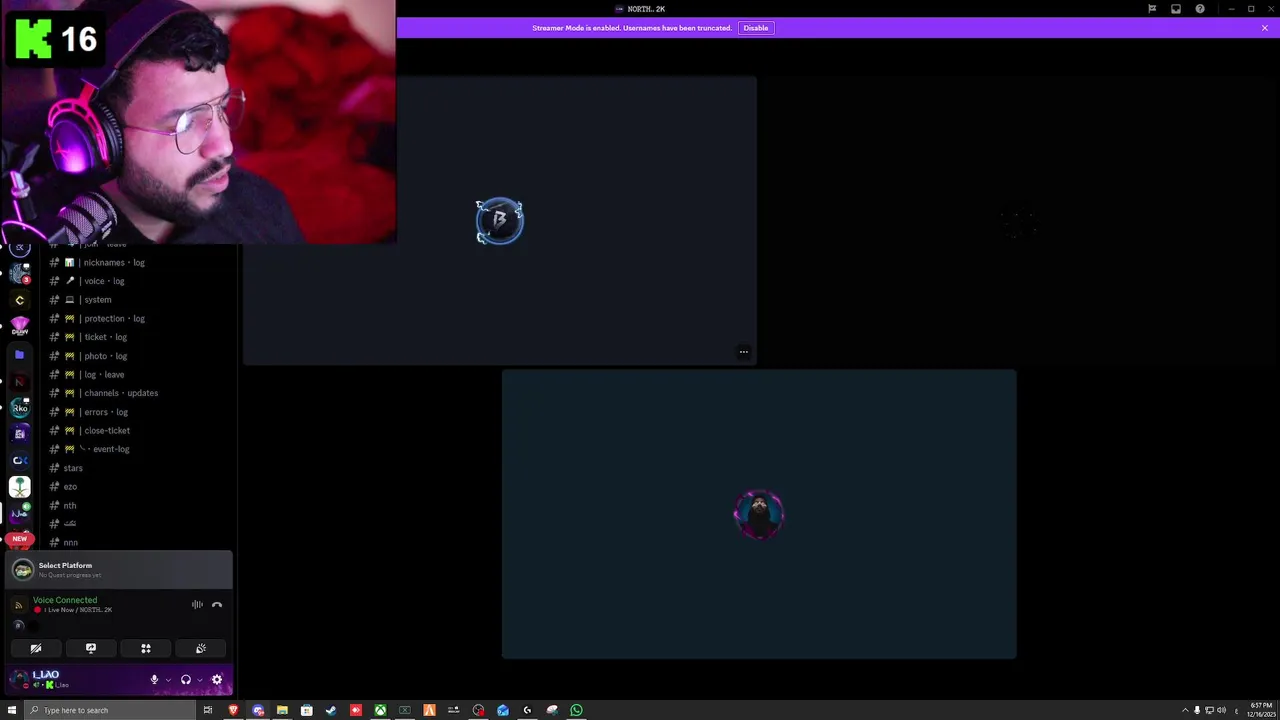The height and width of the screenshot is (720, 1280).
Task: Focus the Type here to search box
Action: (x=110, y=710)
